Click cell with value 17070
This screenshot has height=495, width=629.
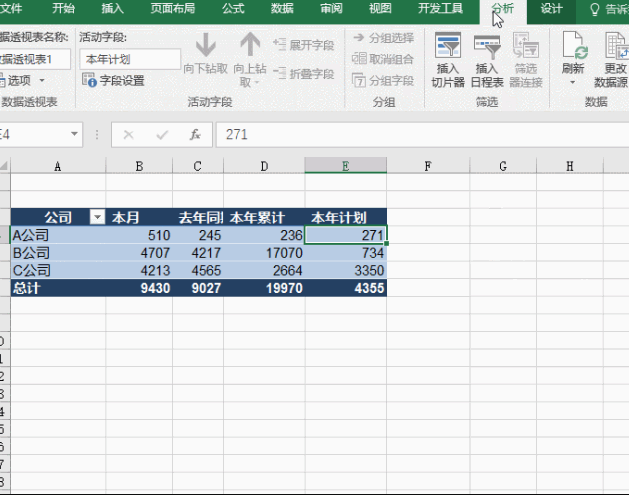264,253
